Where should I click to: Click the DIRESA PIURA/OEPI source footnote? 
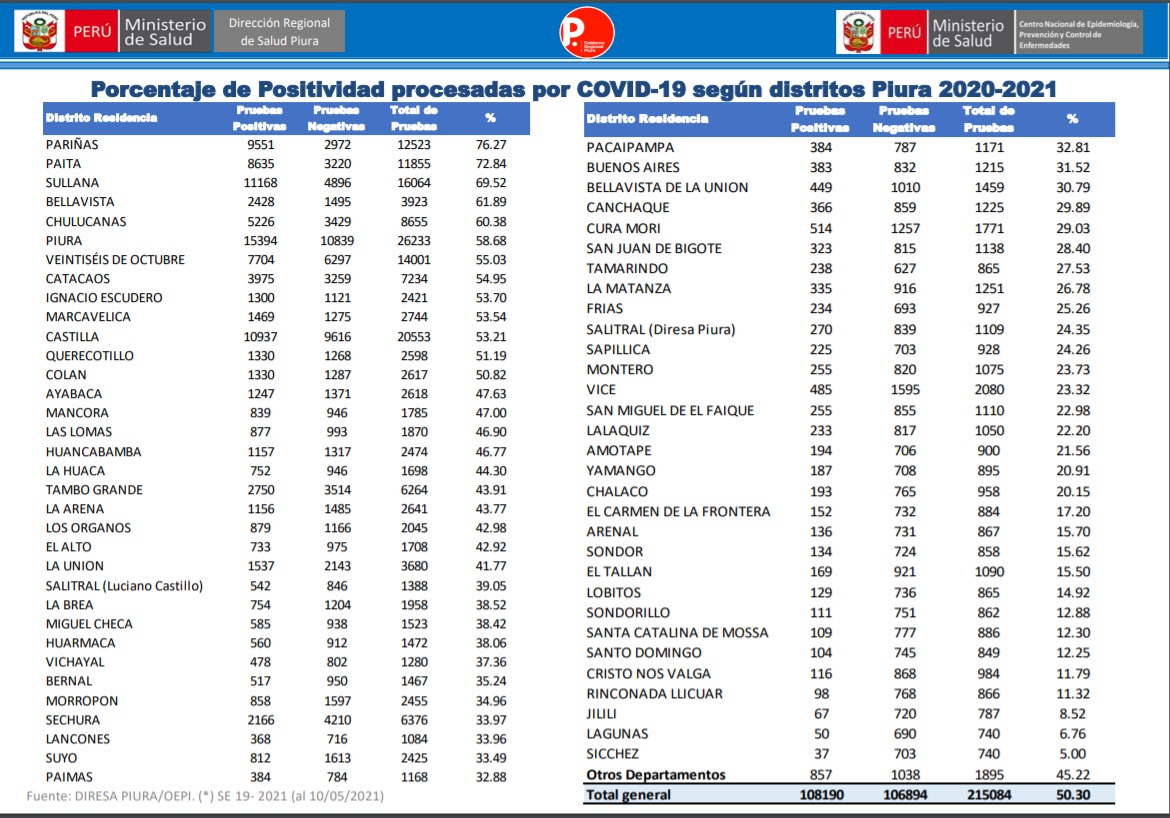tap(204, 796)
